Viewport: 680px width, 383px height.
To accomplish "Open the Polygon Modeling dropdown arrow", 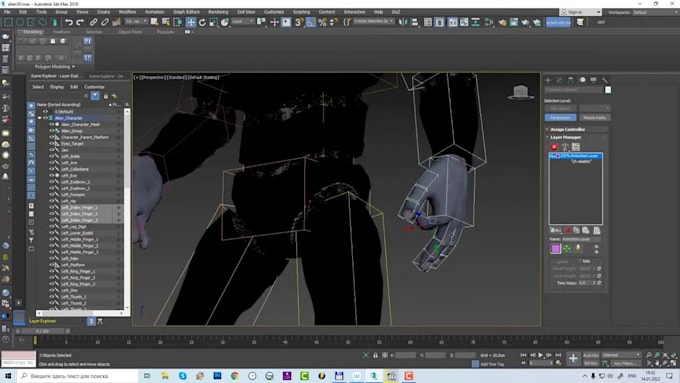I will (x=73, y=67).
